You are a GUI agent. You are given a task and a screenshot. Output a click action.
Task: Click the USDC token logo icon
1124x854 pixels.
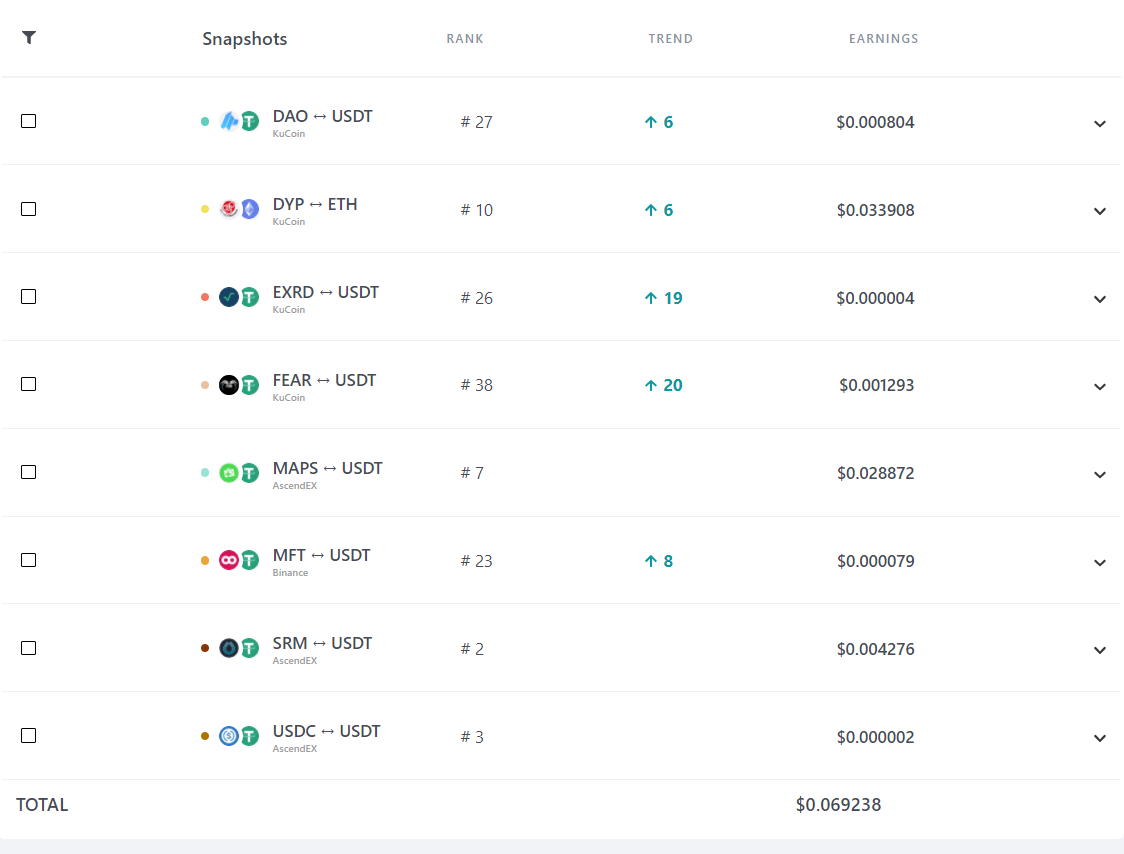click(x=229, y=736)
